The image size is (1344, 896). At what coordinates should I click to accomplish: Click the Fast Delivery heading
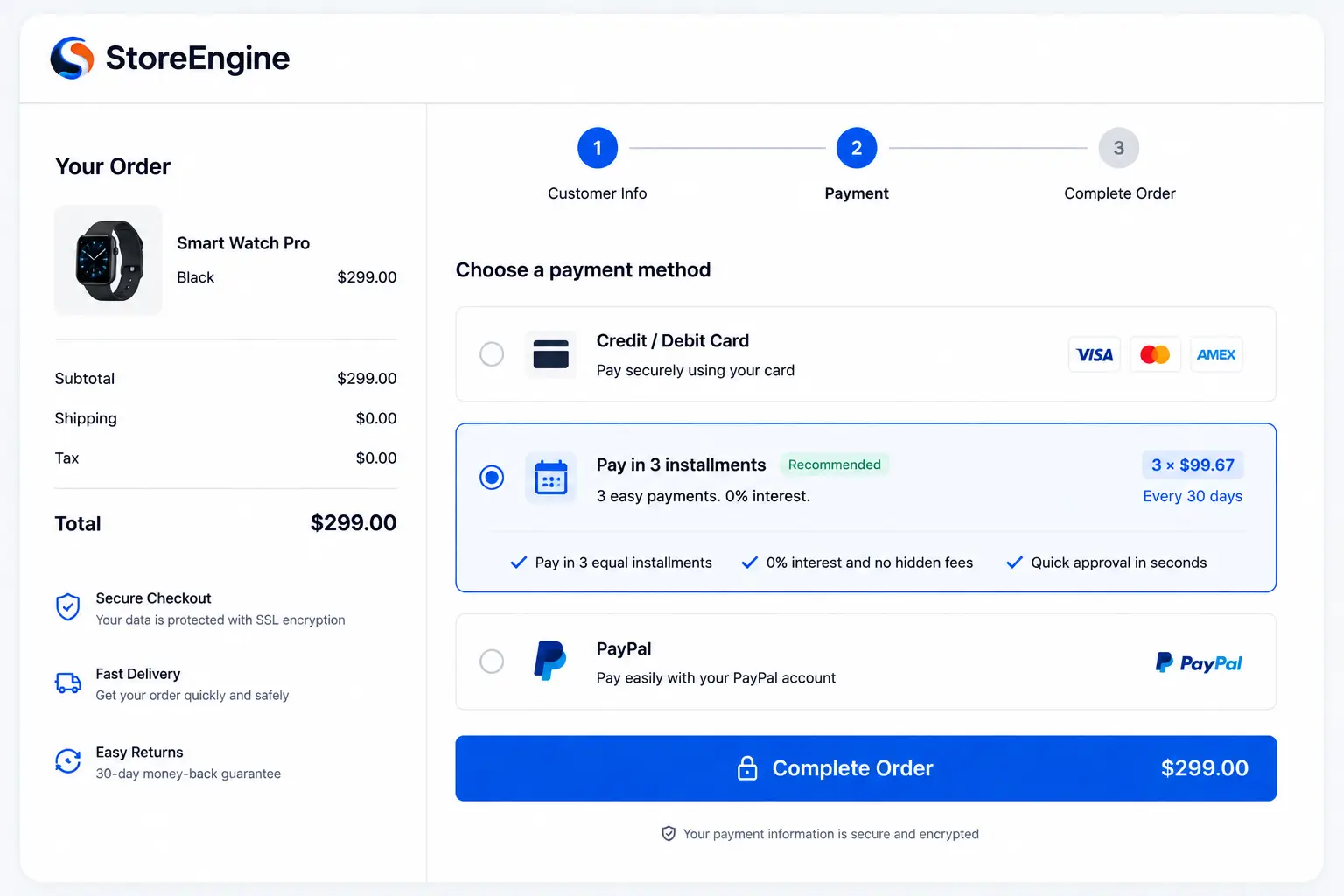138,674
